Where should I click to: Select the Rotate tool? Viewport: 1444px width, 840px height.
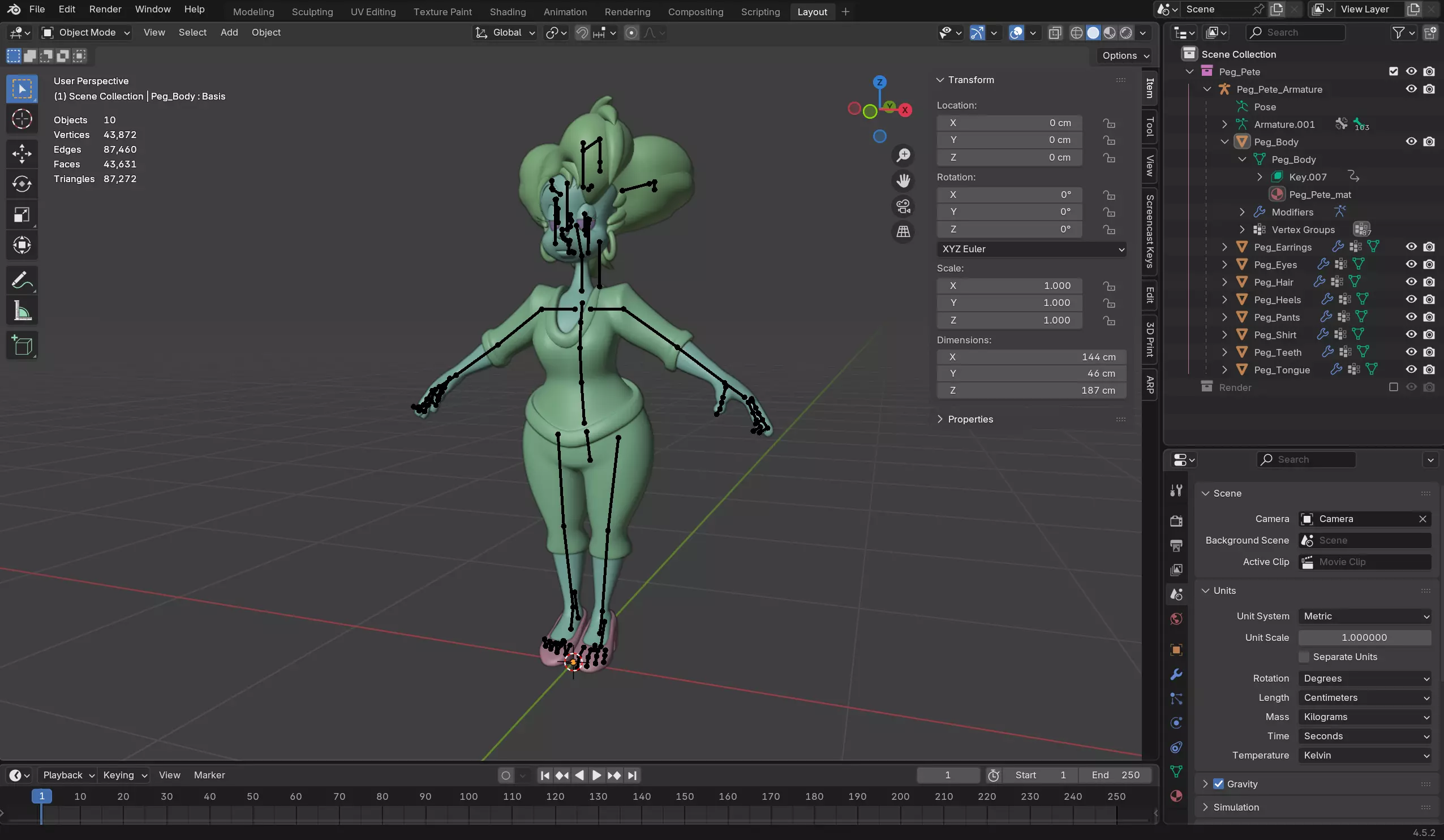[22, 184]
